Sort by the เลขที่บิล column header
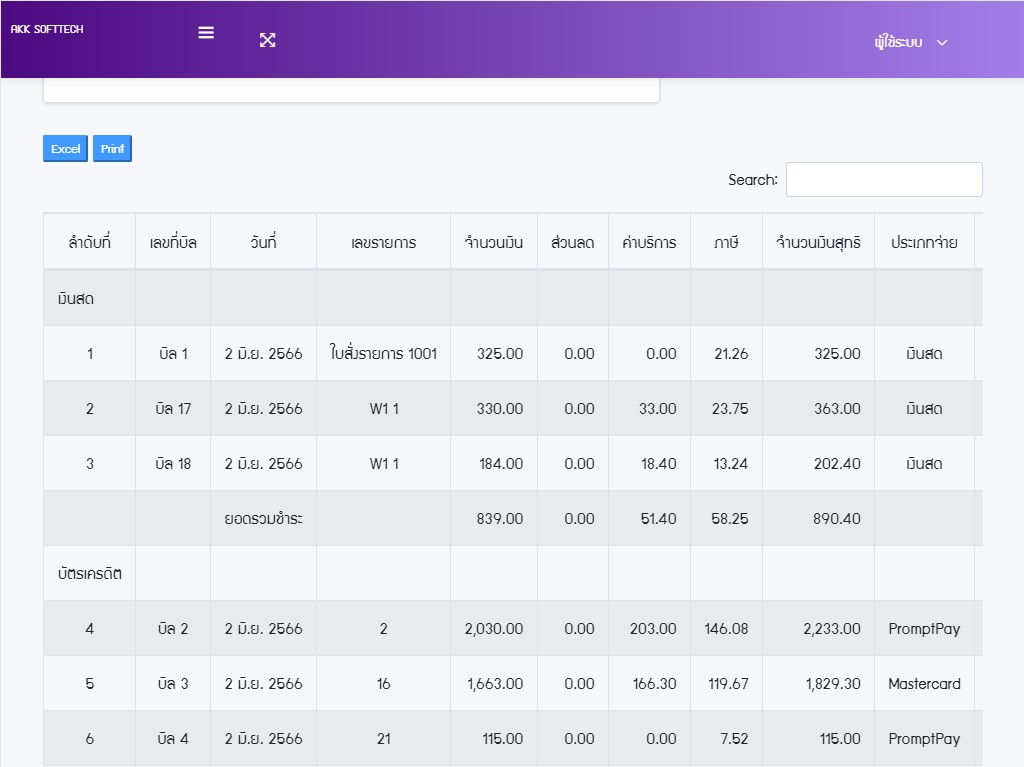 click(173, 242)
